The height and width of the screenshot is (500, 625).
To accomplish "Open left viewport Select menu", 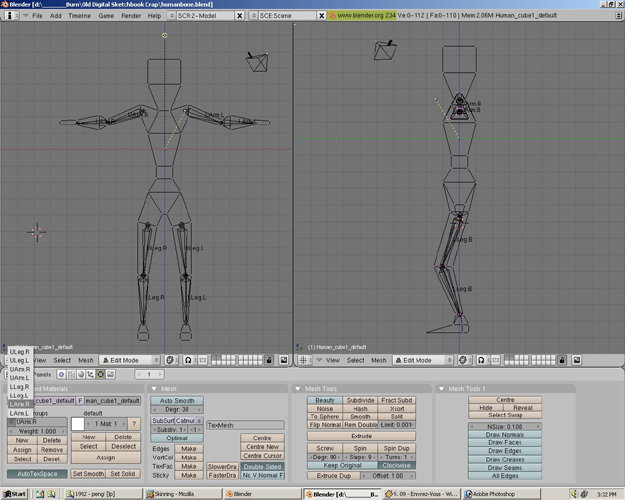I will coord(62,360).
